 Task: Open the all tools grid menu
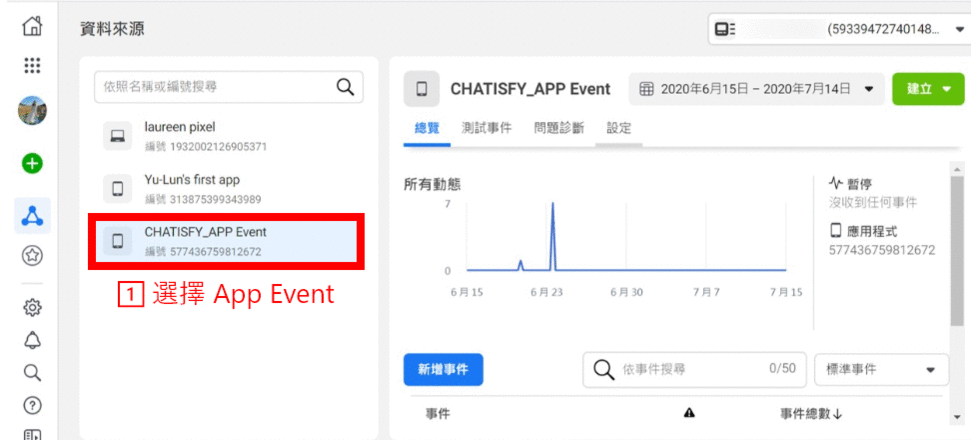32,66
